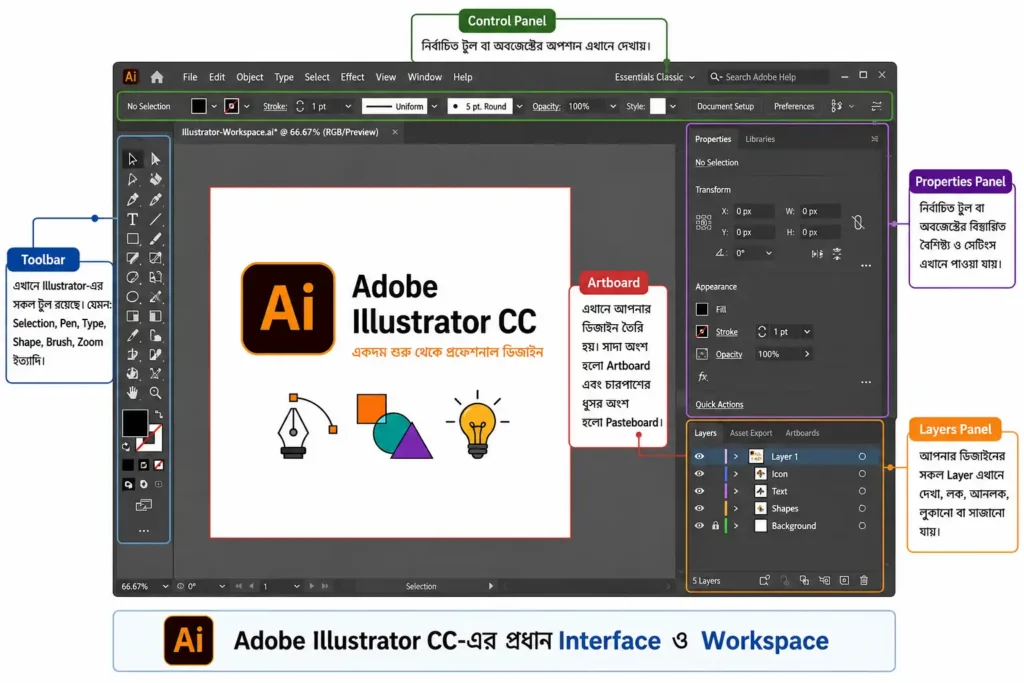This screenshot has width=1024, height=683.
Task: Expand the Text sublayer arrow
Action: [736, 491]
